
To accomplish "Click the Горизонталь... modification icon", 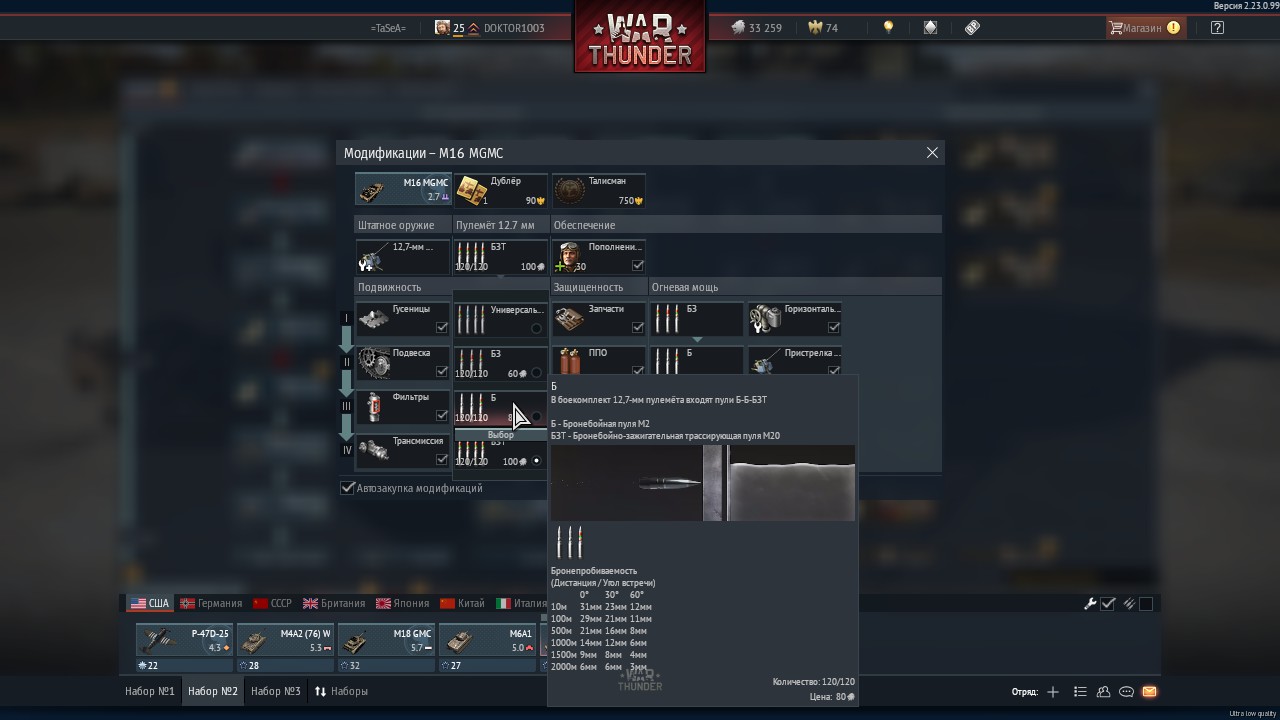I will click(766, 319).
